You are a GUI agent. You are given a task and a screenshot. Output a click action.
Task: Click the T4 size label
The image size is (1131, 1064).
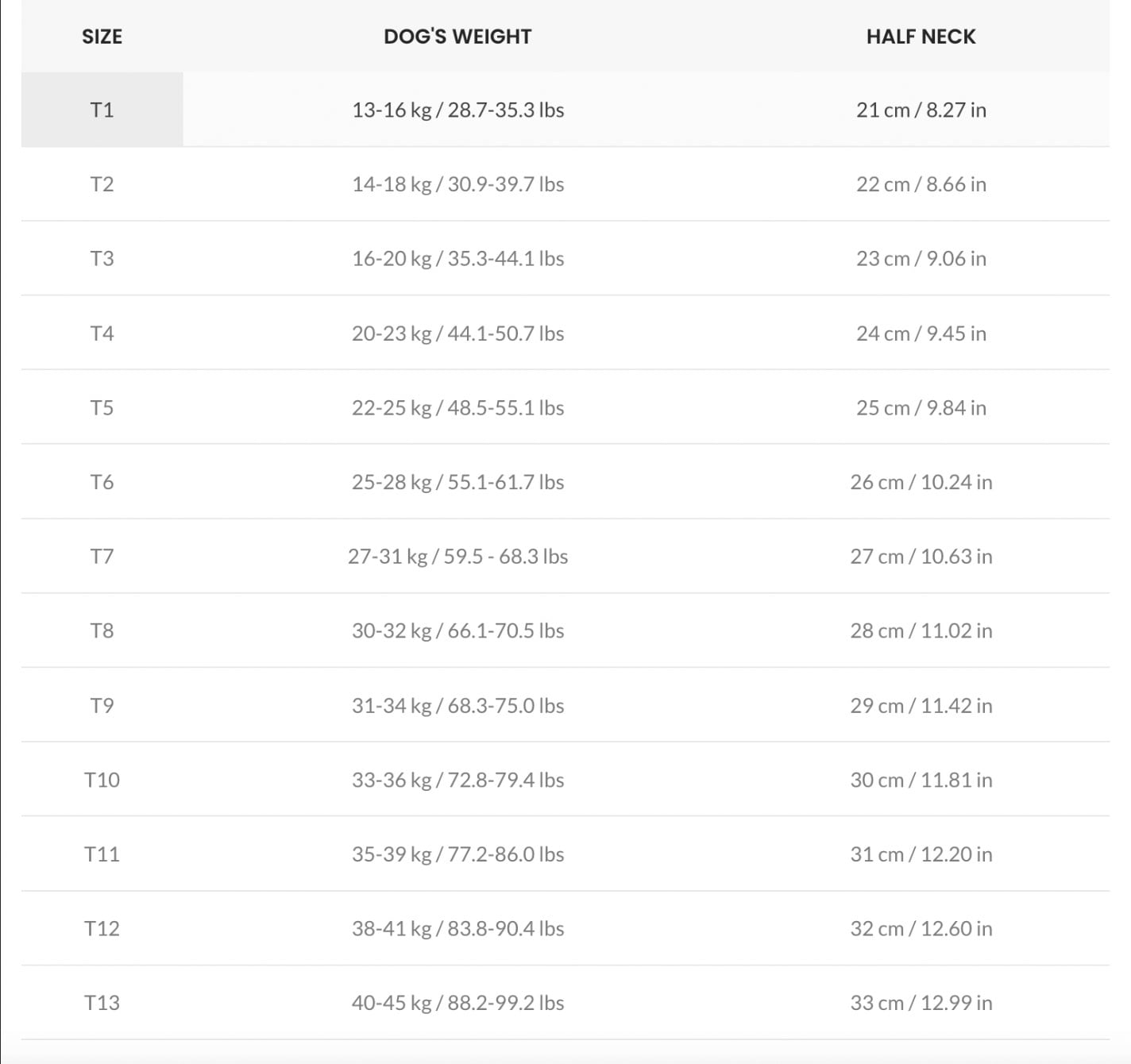[x=102, y=333]
